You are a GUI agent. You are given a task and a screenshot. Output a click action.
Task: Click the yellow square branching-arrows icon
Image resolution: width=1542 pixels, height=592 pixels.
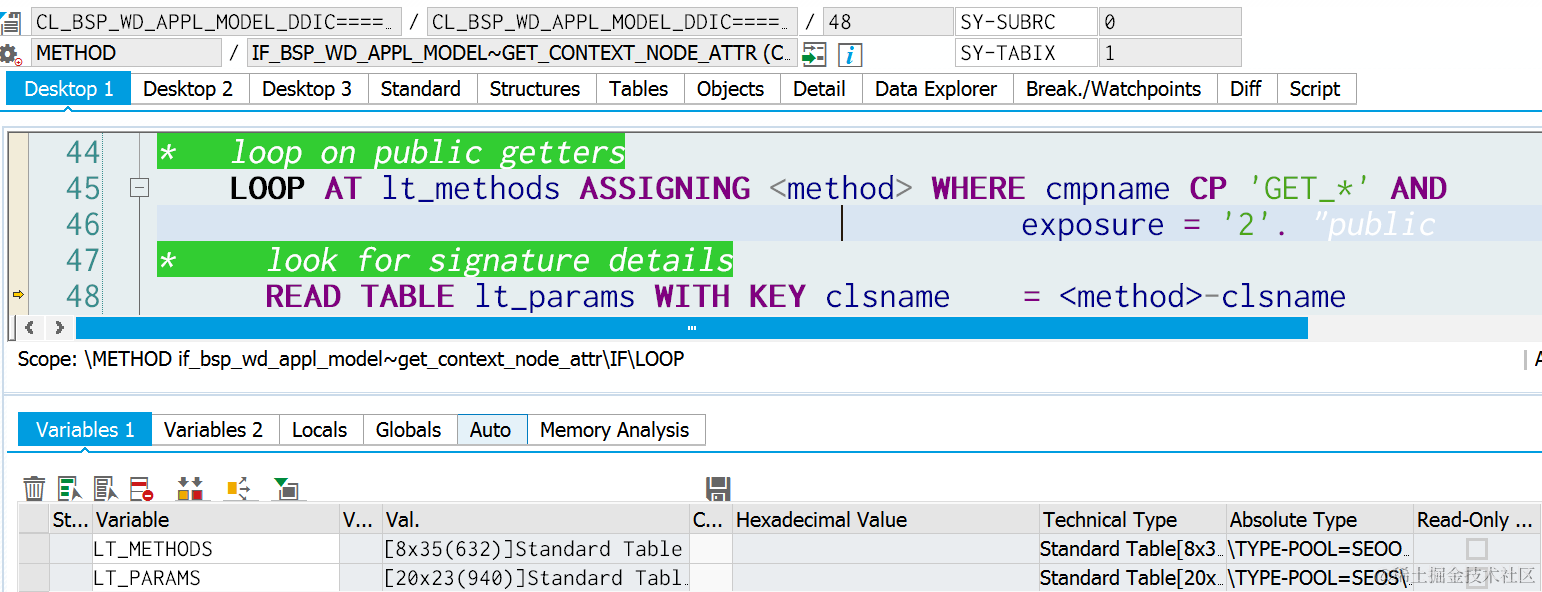click(238, 489)
